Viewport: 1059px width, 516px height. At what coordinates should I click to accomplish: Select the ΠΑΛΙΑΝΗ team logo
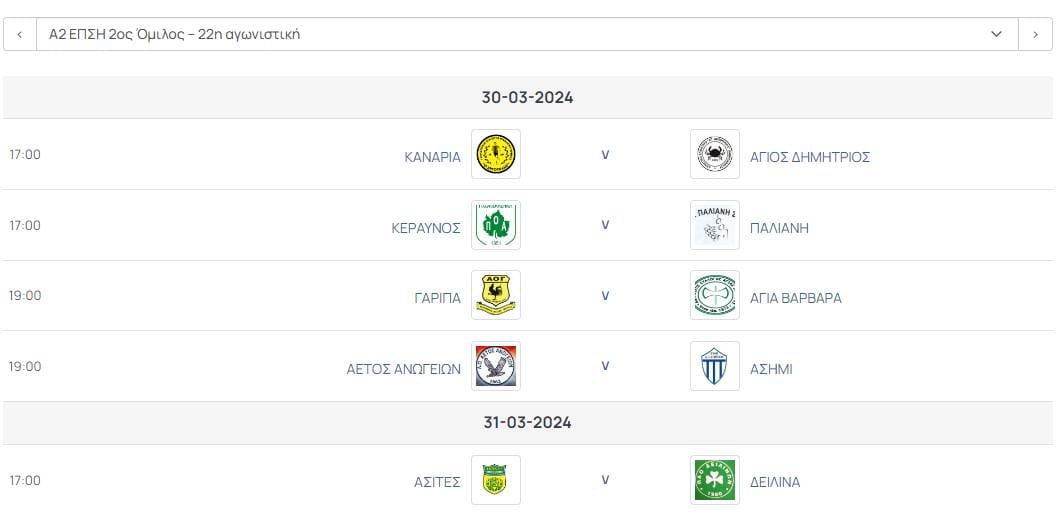(715, 225)
